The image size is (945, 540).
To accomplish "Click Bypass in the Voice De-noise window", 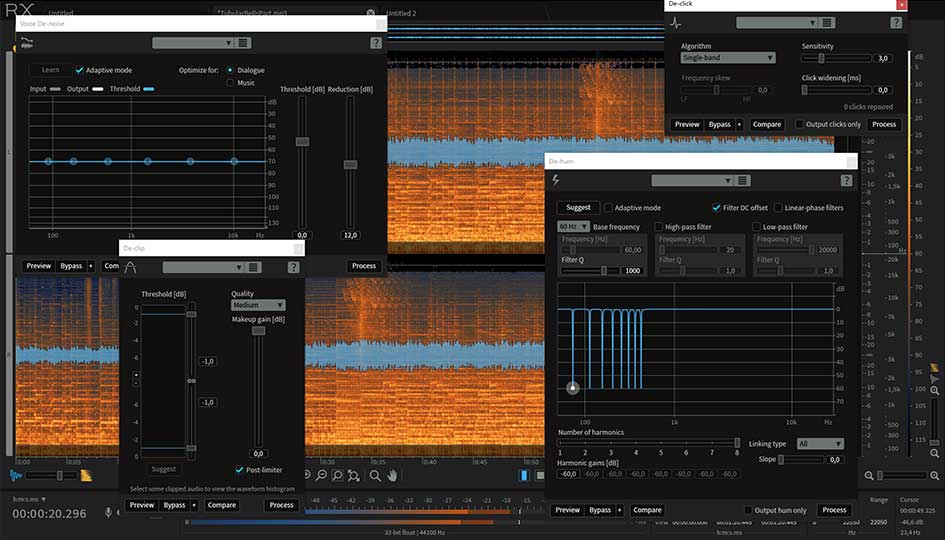I will [71, 266].
